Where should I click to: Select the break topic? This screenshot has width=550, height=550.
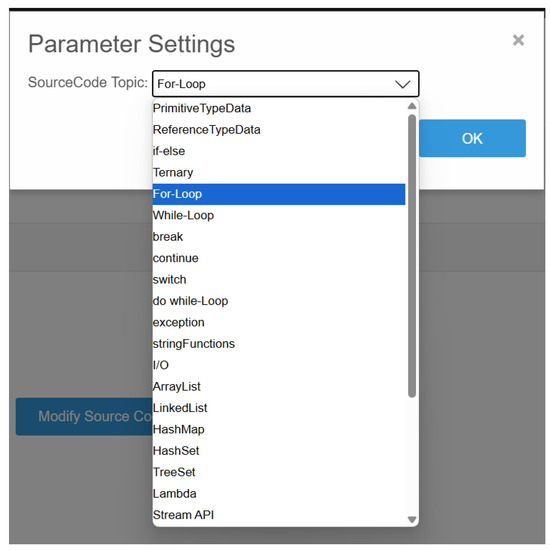coord(279,237)
